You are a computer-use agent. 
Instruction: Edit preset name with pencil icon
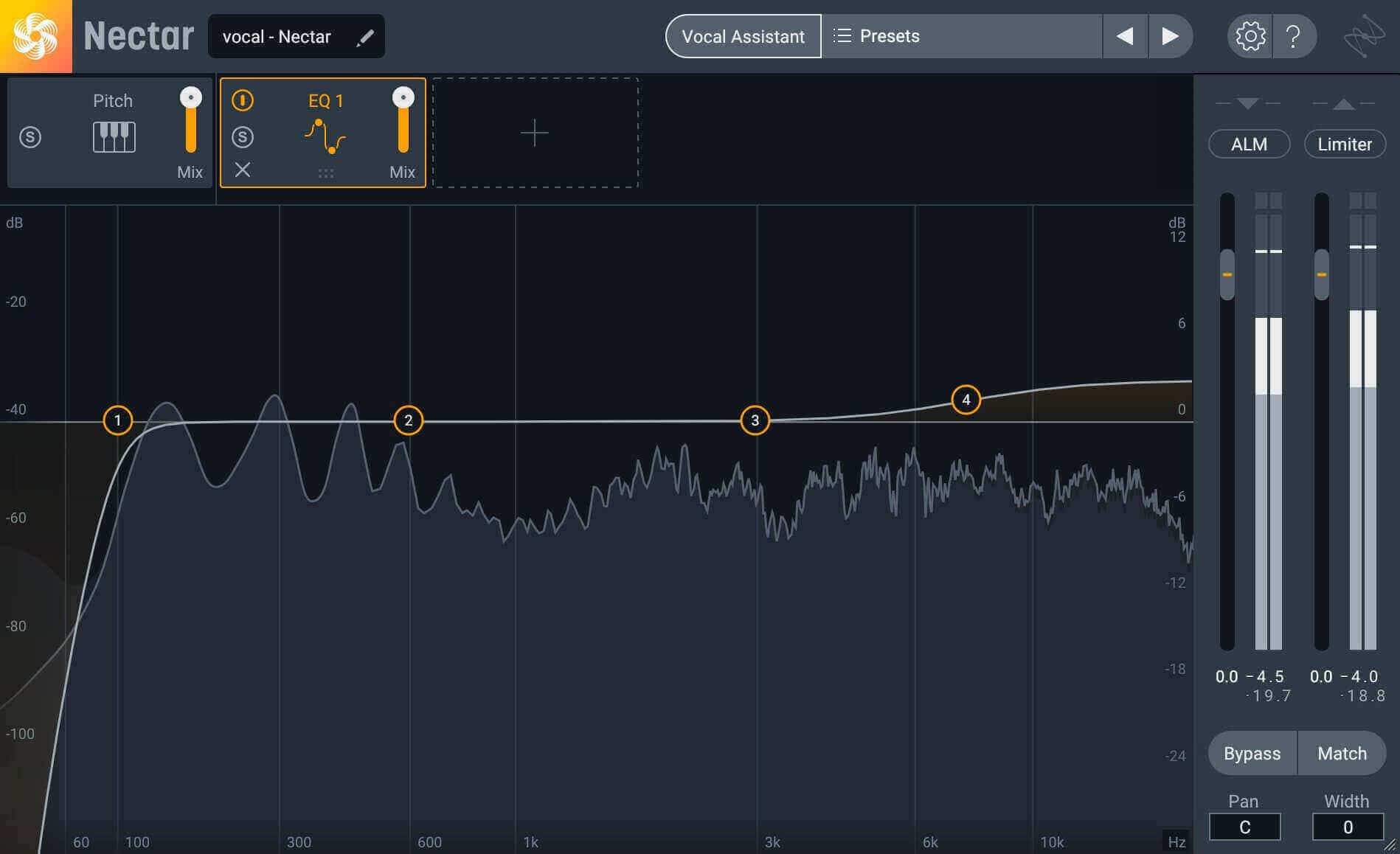tap(365, 37)
